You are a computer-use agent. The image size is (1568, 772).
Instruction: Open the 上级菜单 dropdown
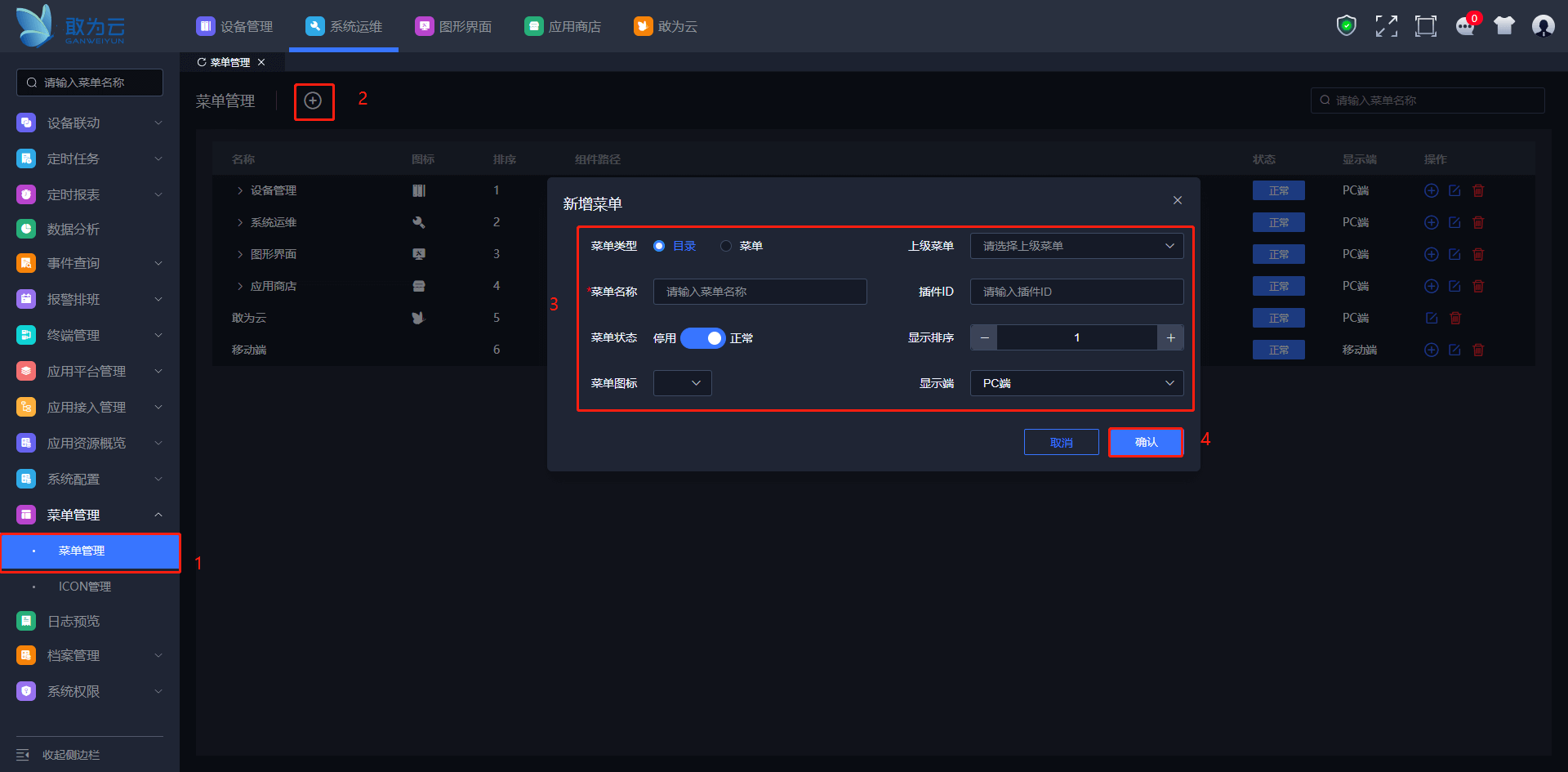(x=1076, y=246)
